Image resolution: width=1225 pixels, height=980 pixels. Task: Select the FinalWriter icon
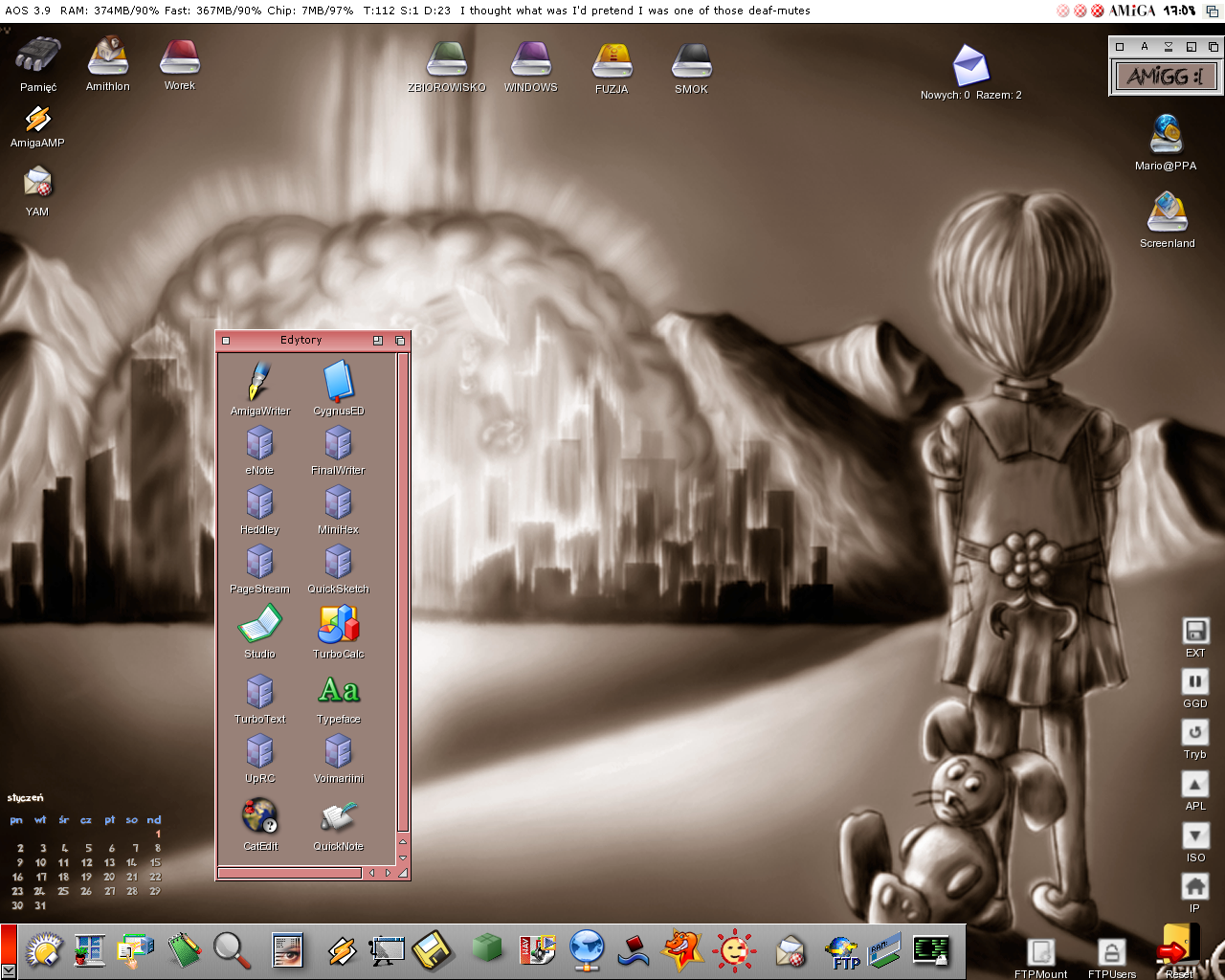pyautogui.click(x=338, y=443)
